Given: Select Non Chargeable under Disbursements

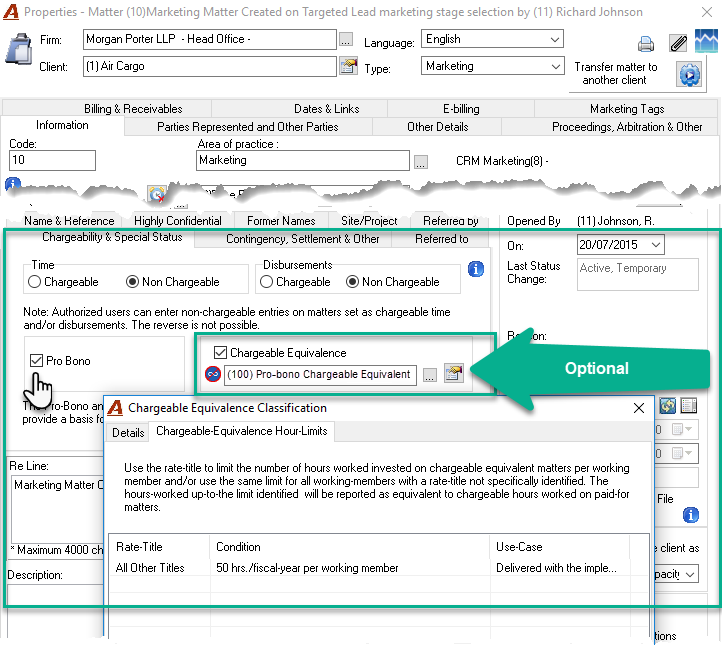Looking at the screenshot, I should coord(393,282).
